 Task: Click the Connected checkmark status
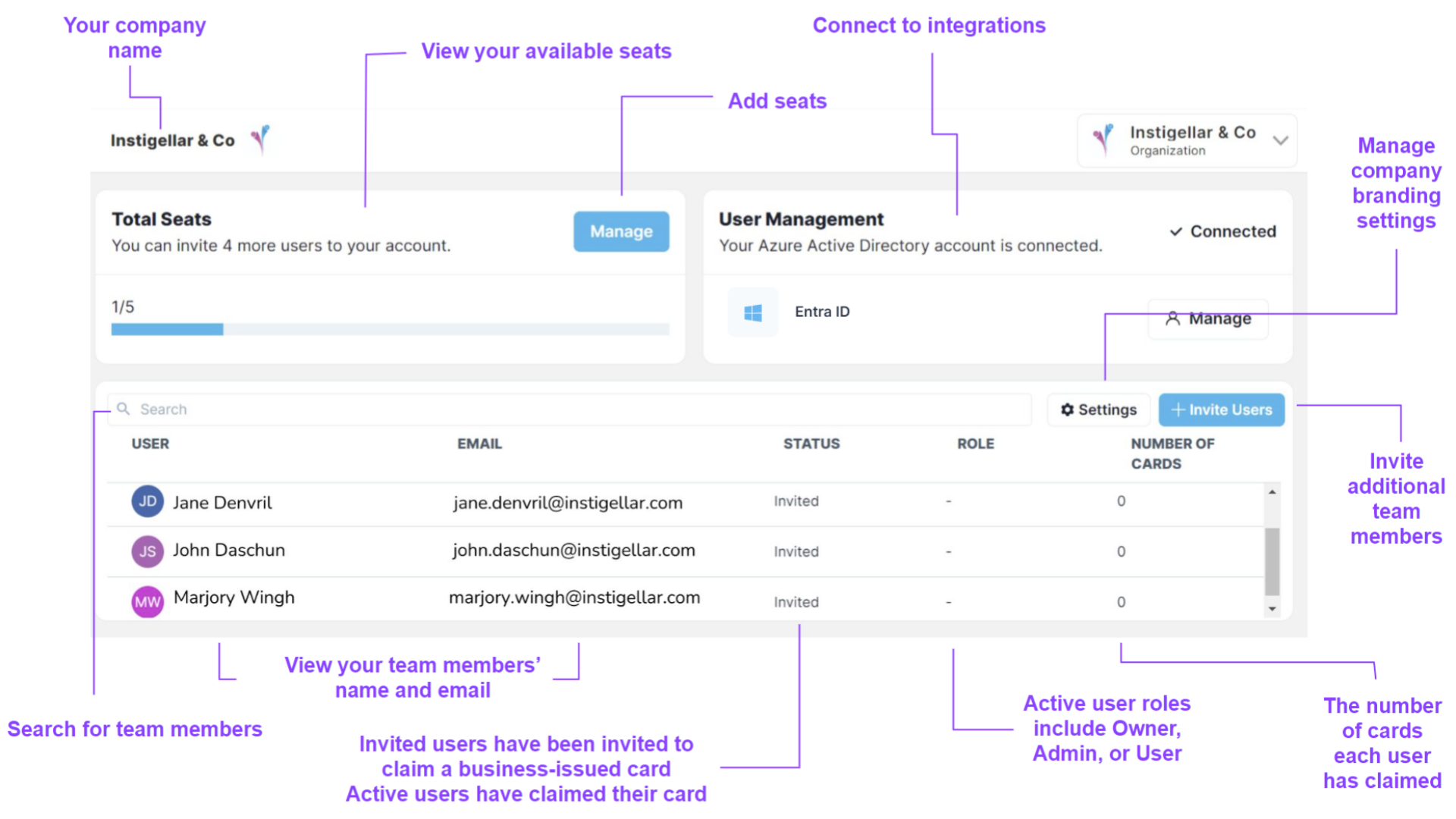click(1222, 231)
